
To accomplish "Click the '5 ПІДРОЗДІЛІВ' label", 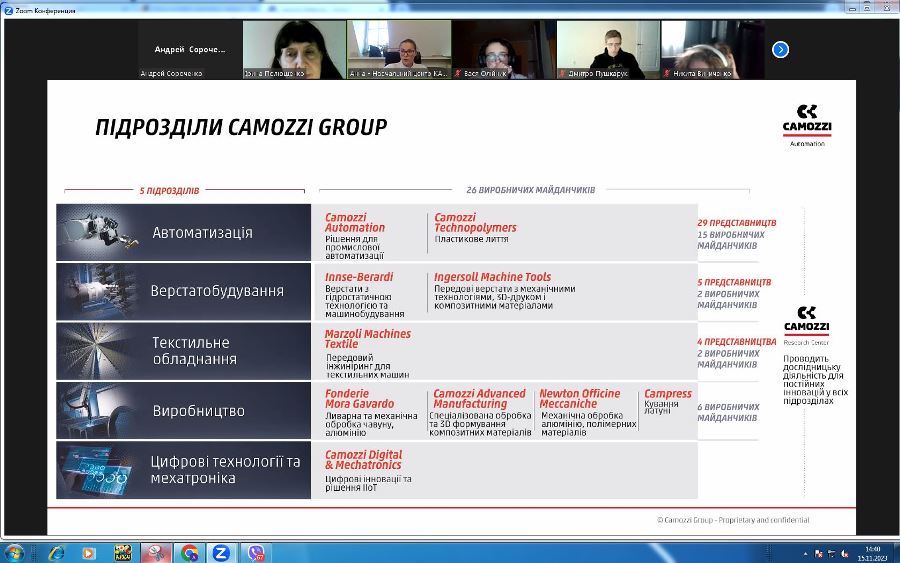I will point(169,191).
